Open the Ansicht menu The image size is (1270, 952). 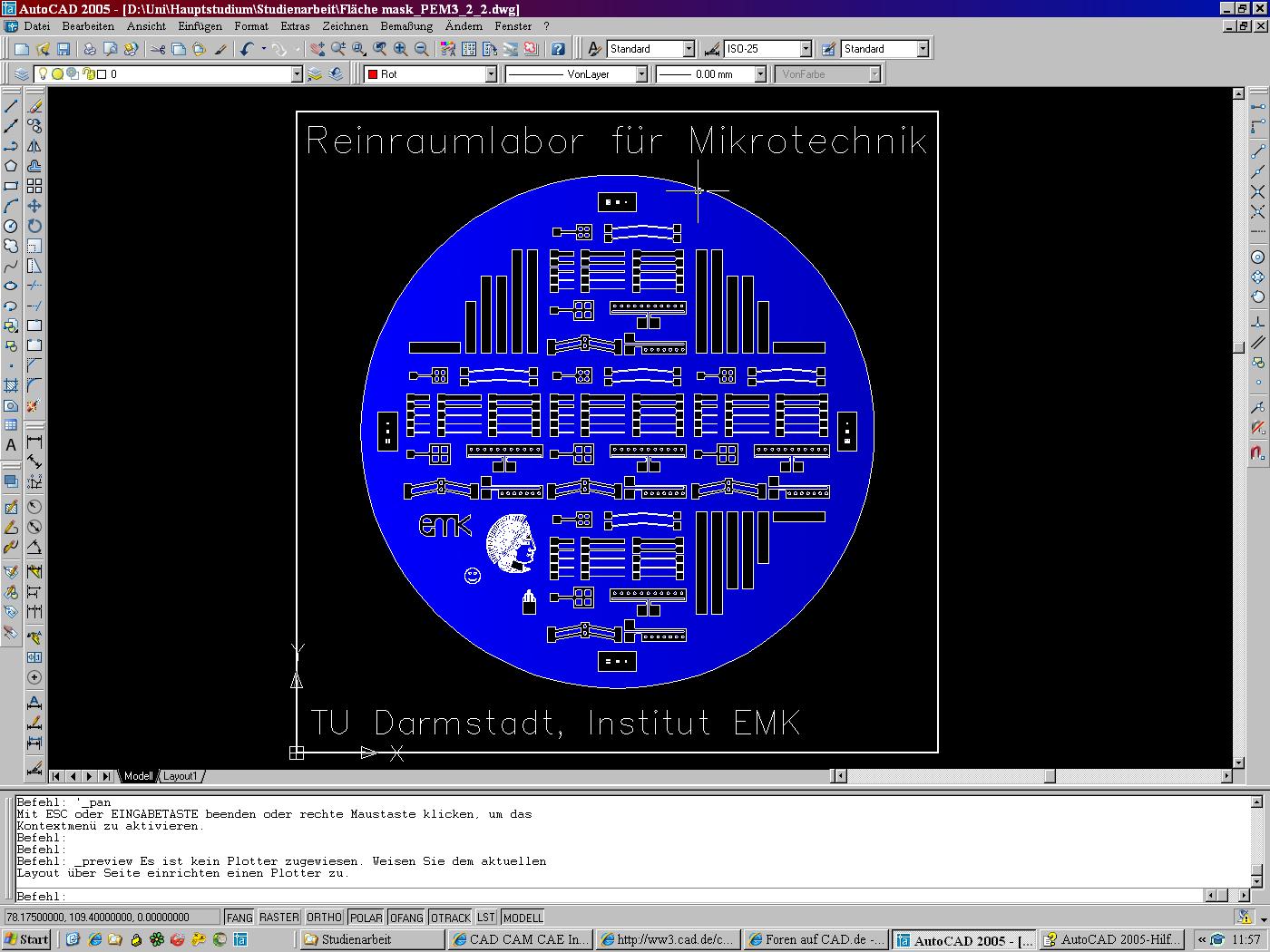coord(146,26)
